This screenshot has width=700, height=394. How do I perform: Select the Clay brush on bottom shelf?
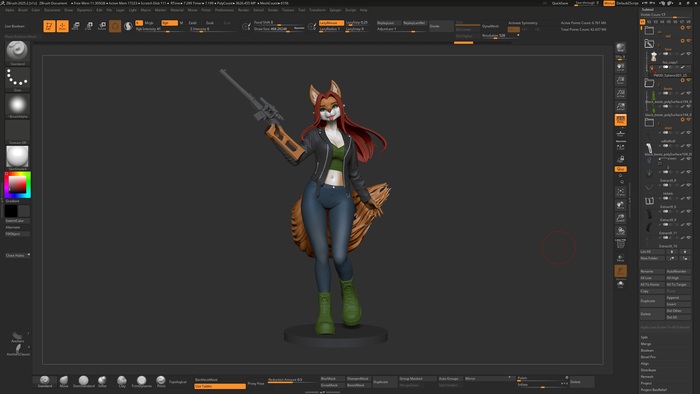tap(122, 382)
